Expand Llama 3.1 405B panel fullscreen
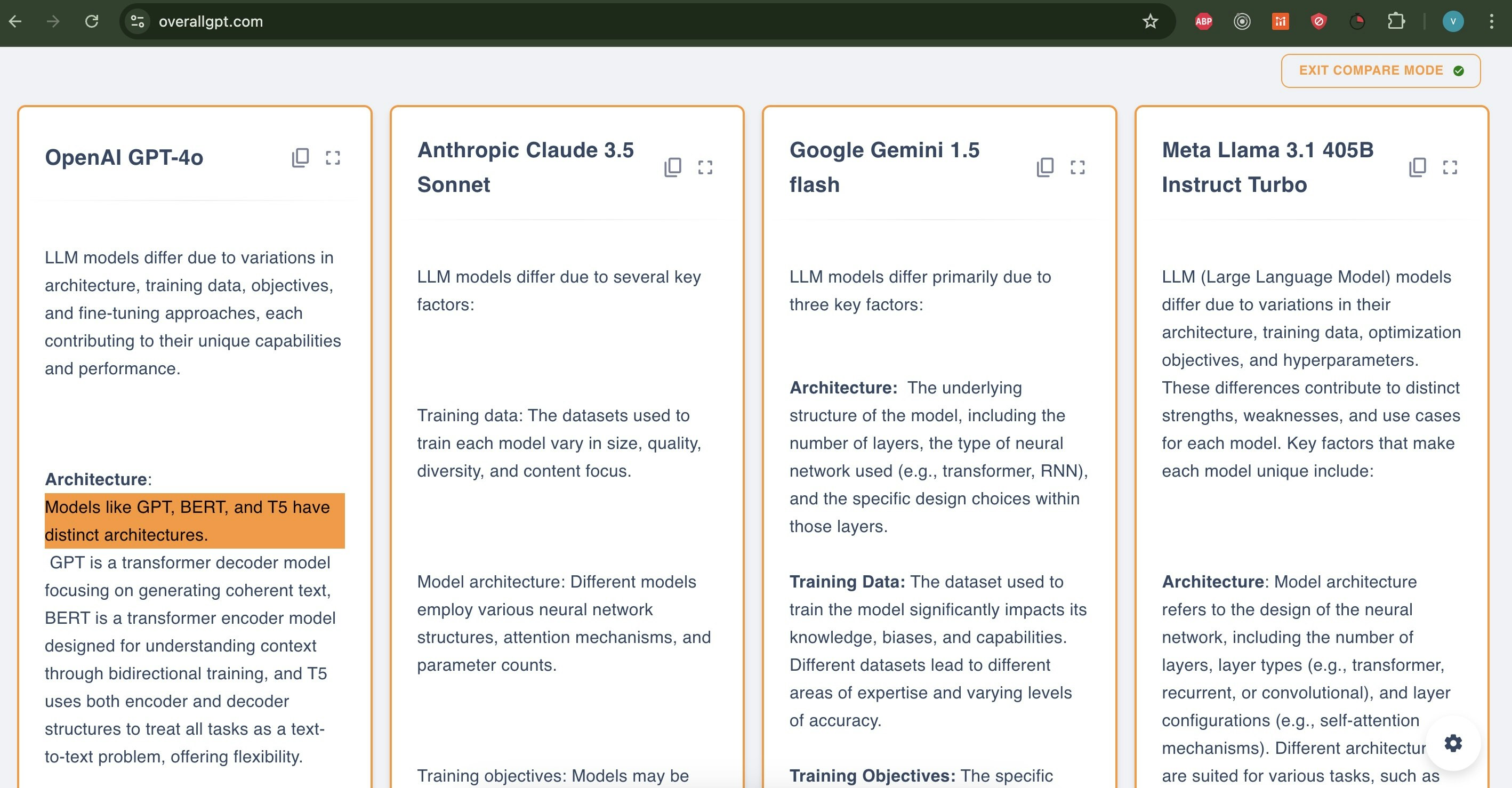This screenshot has height=788, width=1512. point(1450,167)
